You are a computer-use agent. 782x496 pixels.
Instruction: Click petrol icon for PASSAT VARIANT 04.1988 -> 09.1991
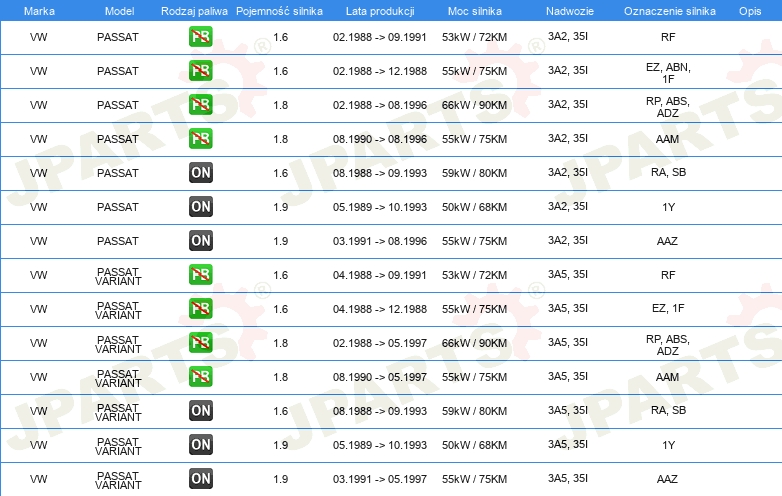(x=200, y=274)
